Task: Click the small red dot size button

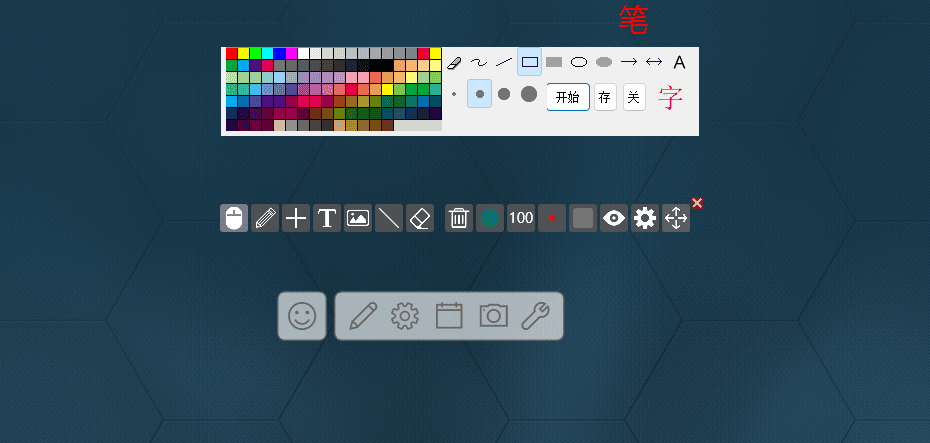Action: pyautogui.click(x=552, y=218)
